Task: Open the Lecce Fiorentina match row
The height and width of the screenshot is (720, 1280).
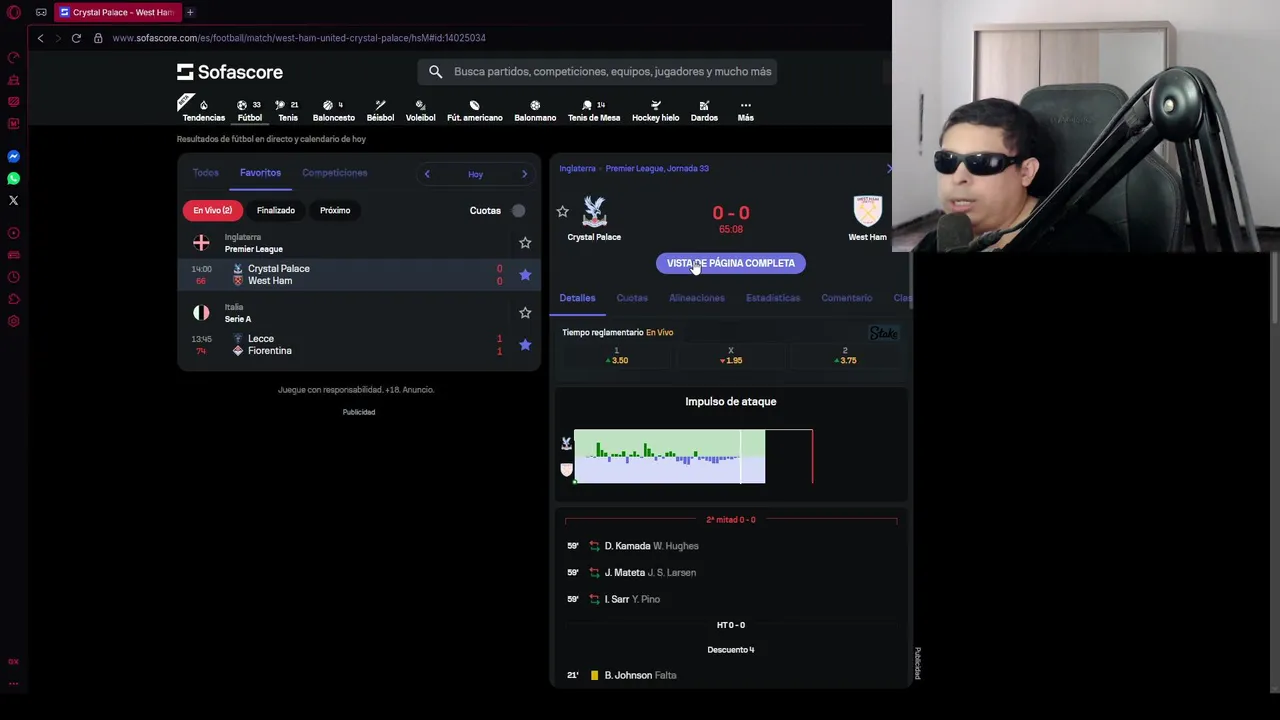Action: point(359,345)
